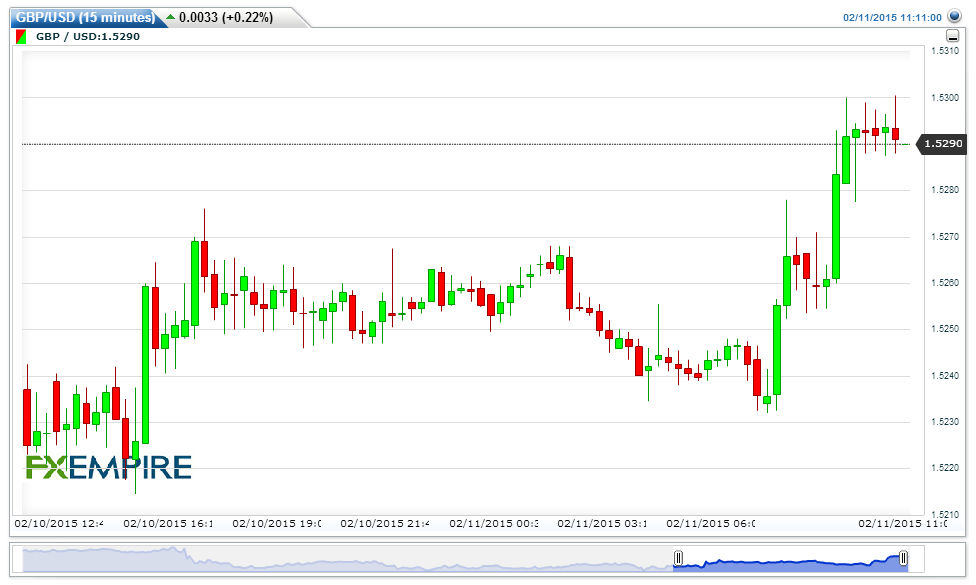
Task: Click the 02/11/2015 11:0 time label
Action: coord(903,523)
